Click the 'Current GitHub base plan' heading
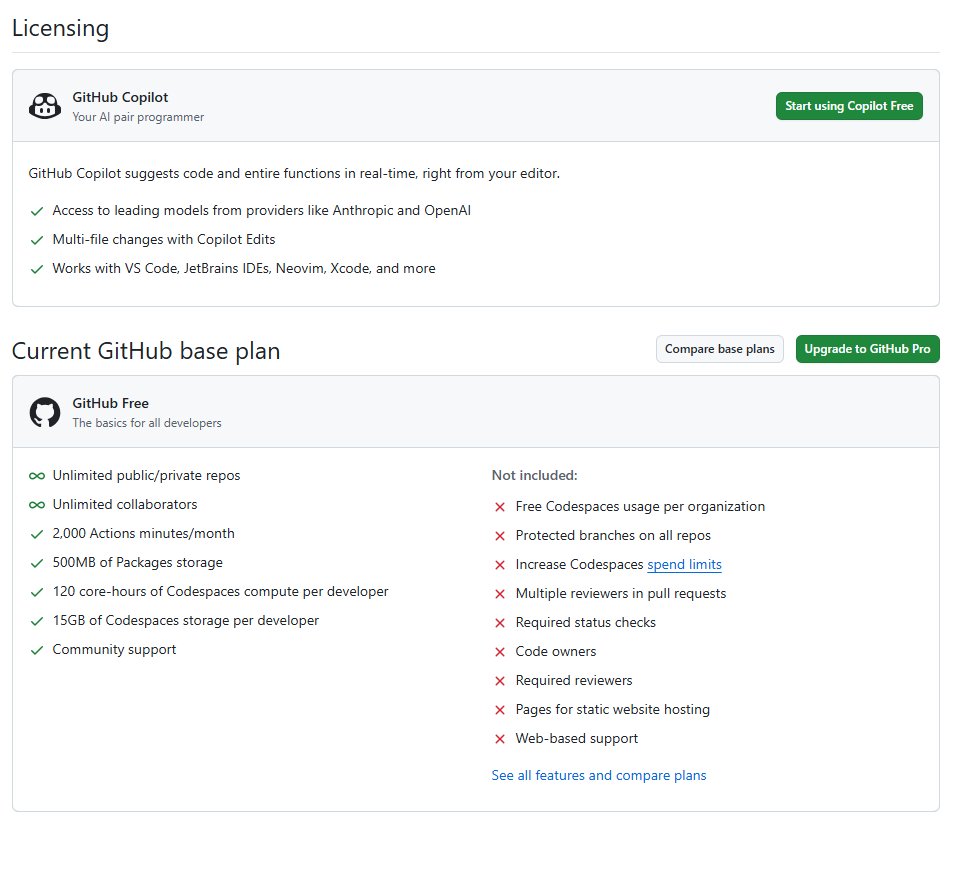Image resolution: width=964 pixels, height=869 pixels. tap(146, 351)
